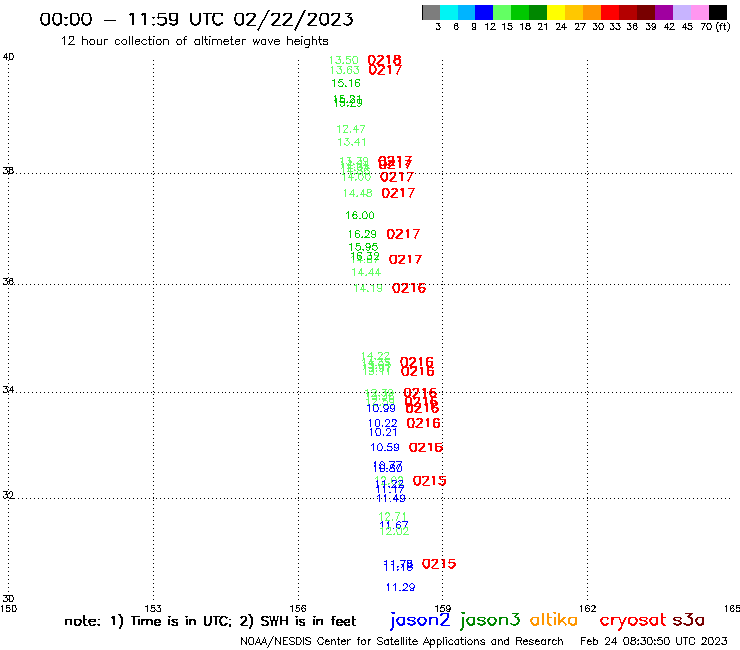Click wave height value 12.71
The width and height of the screenshot is (740, 650).
(x=393, y=516)
